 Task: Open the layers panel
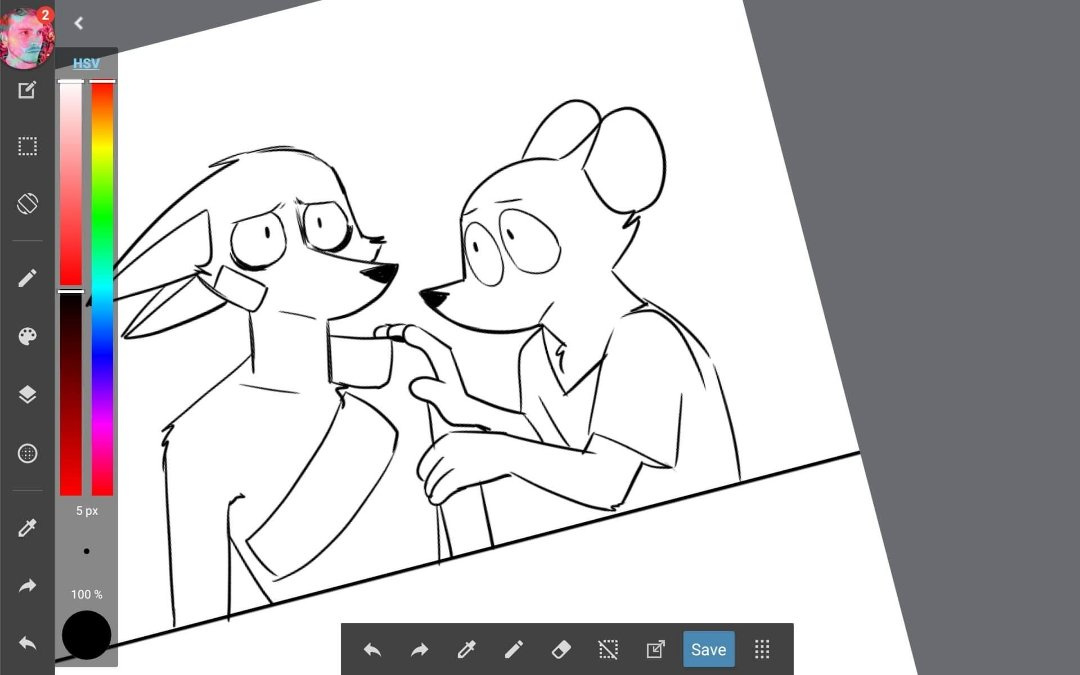[x=27, y=394]
